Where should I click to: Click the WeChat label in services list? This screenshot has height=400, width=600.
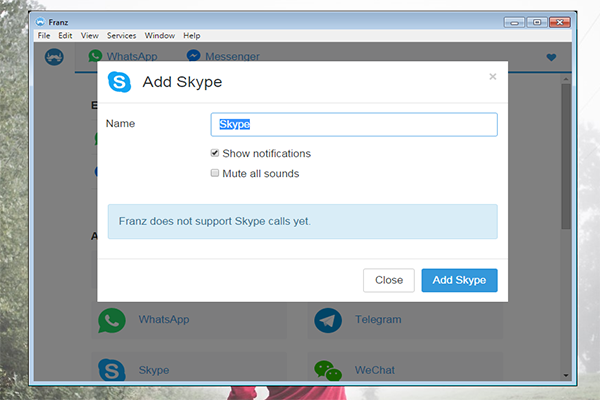[375, 370]
